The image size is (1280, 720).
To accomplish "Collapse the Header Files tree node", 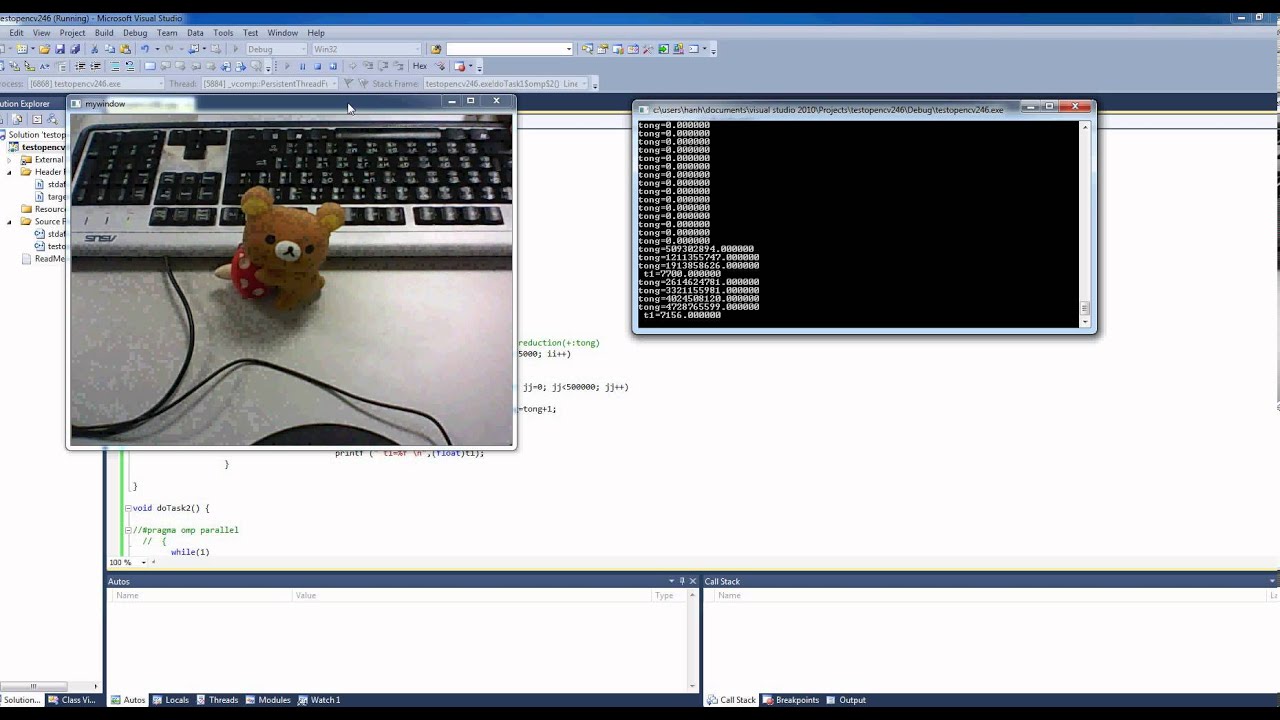I will [10, 172].
